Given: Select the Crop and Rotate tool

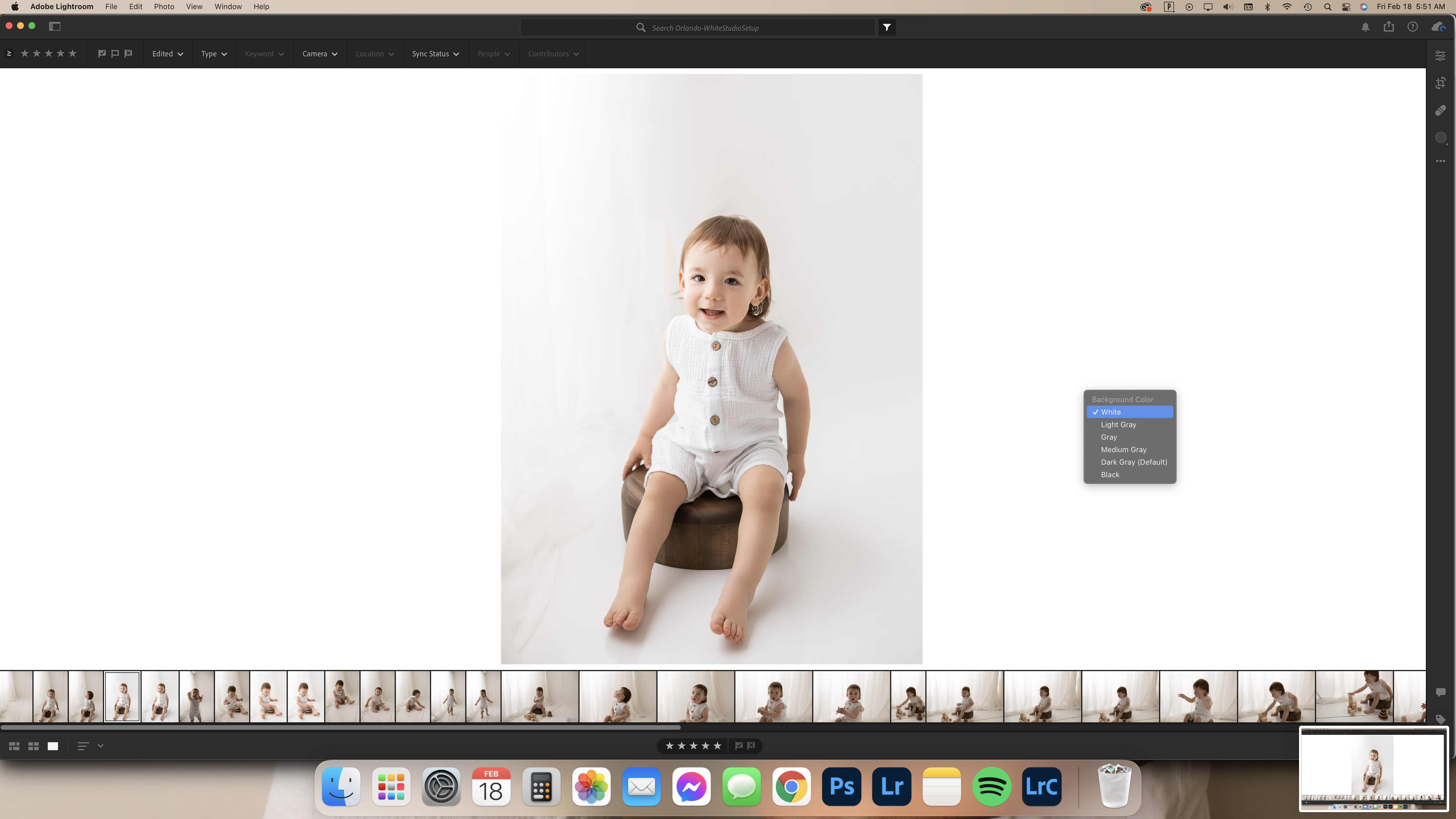Looking at the screenshot, I should coord(1440,83).
